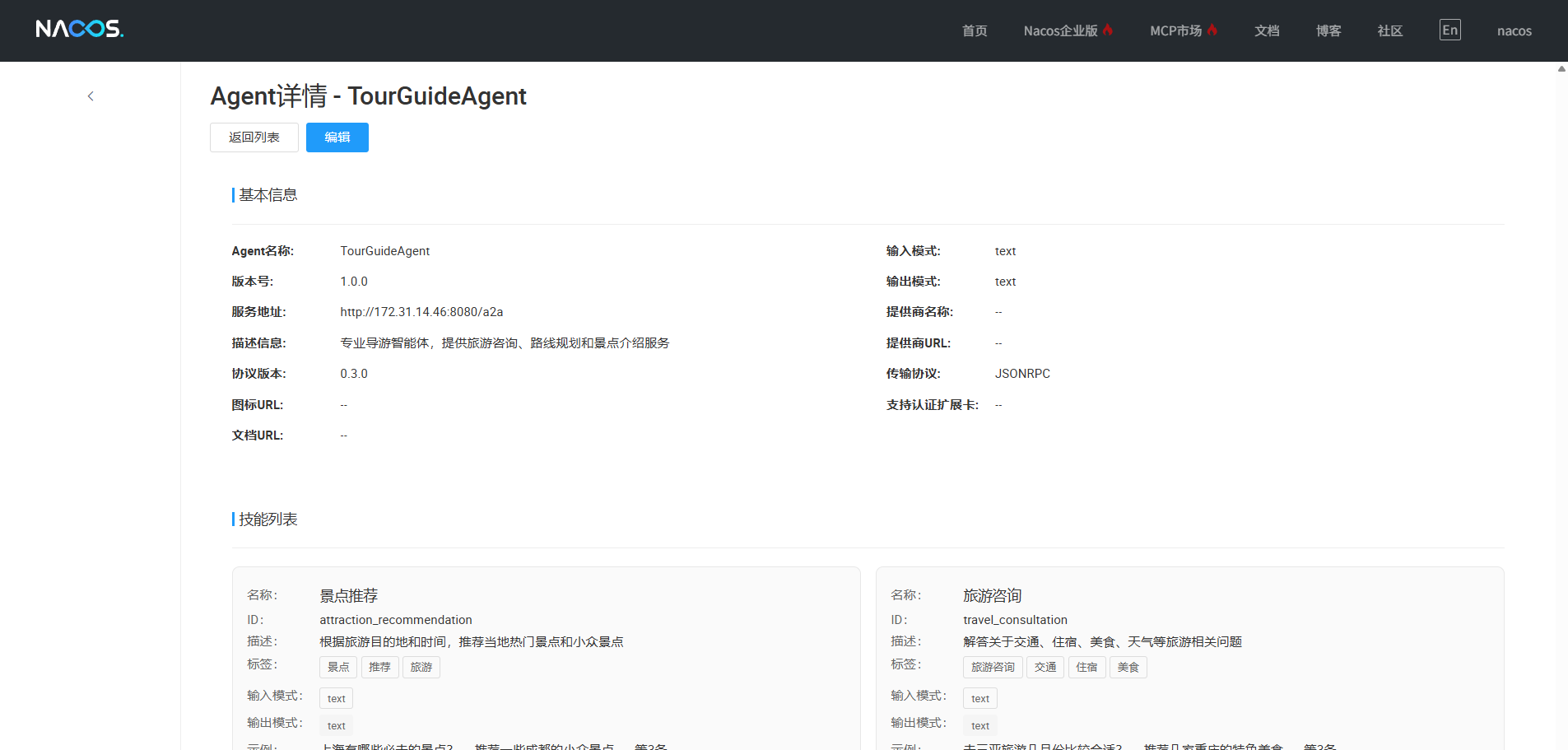Screen dimensions: 1568x750
Task: Click the 服务地址 label
Action: (258, 312)
